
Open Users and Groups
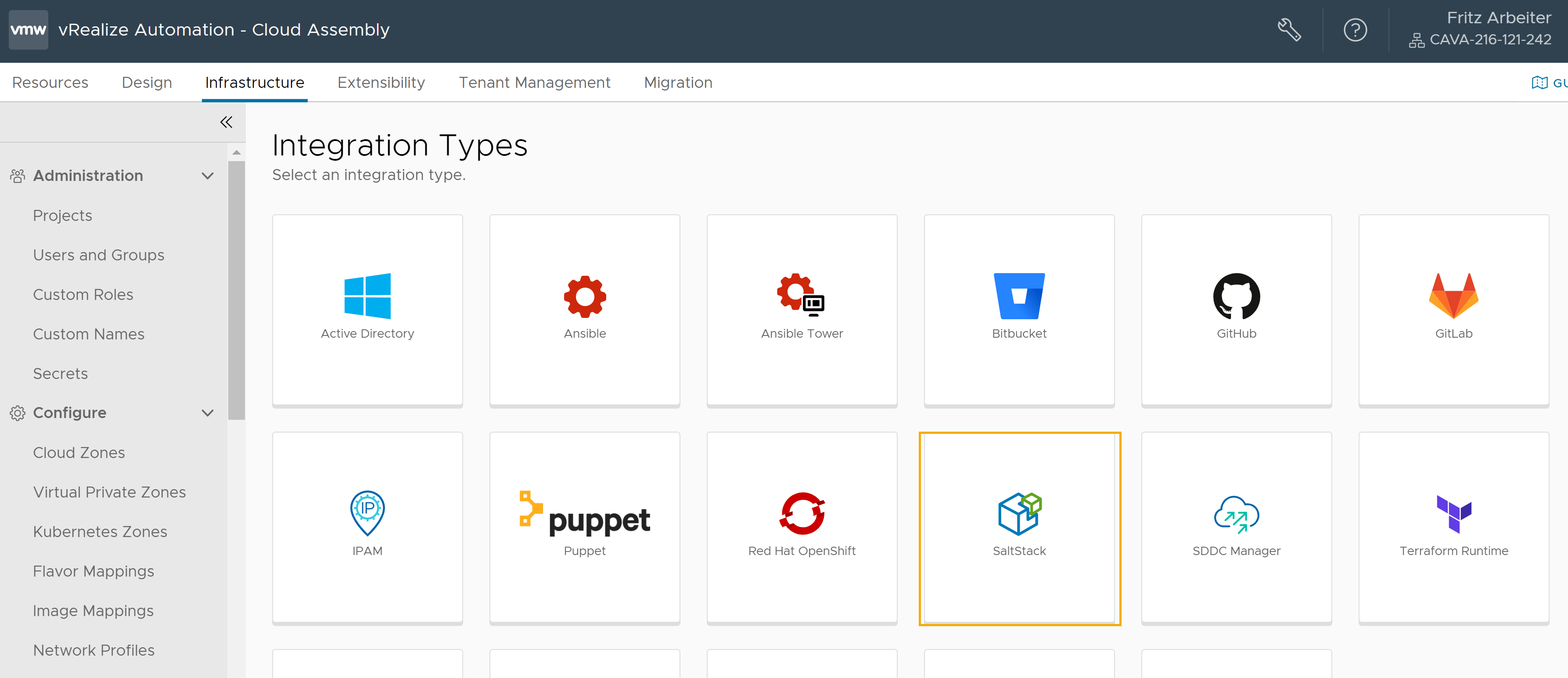(x=99, y=255)
